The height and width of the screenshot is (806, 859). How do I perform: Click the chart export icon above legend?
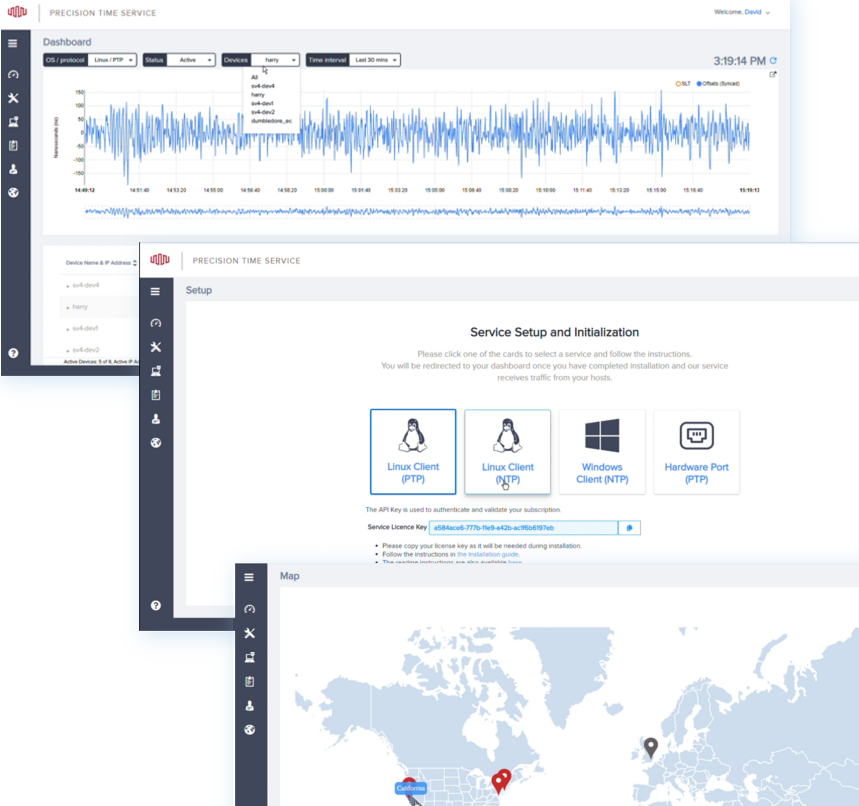(772, 75)
